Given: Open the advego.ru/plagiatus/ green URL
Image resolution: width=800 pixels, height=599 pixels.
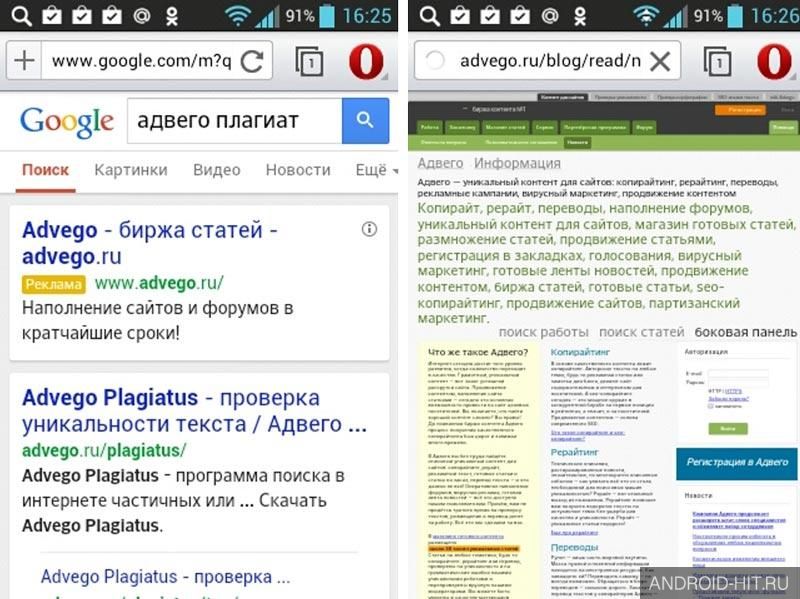Looking at the screenshot, I should 104,451.
